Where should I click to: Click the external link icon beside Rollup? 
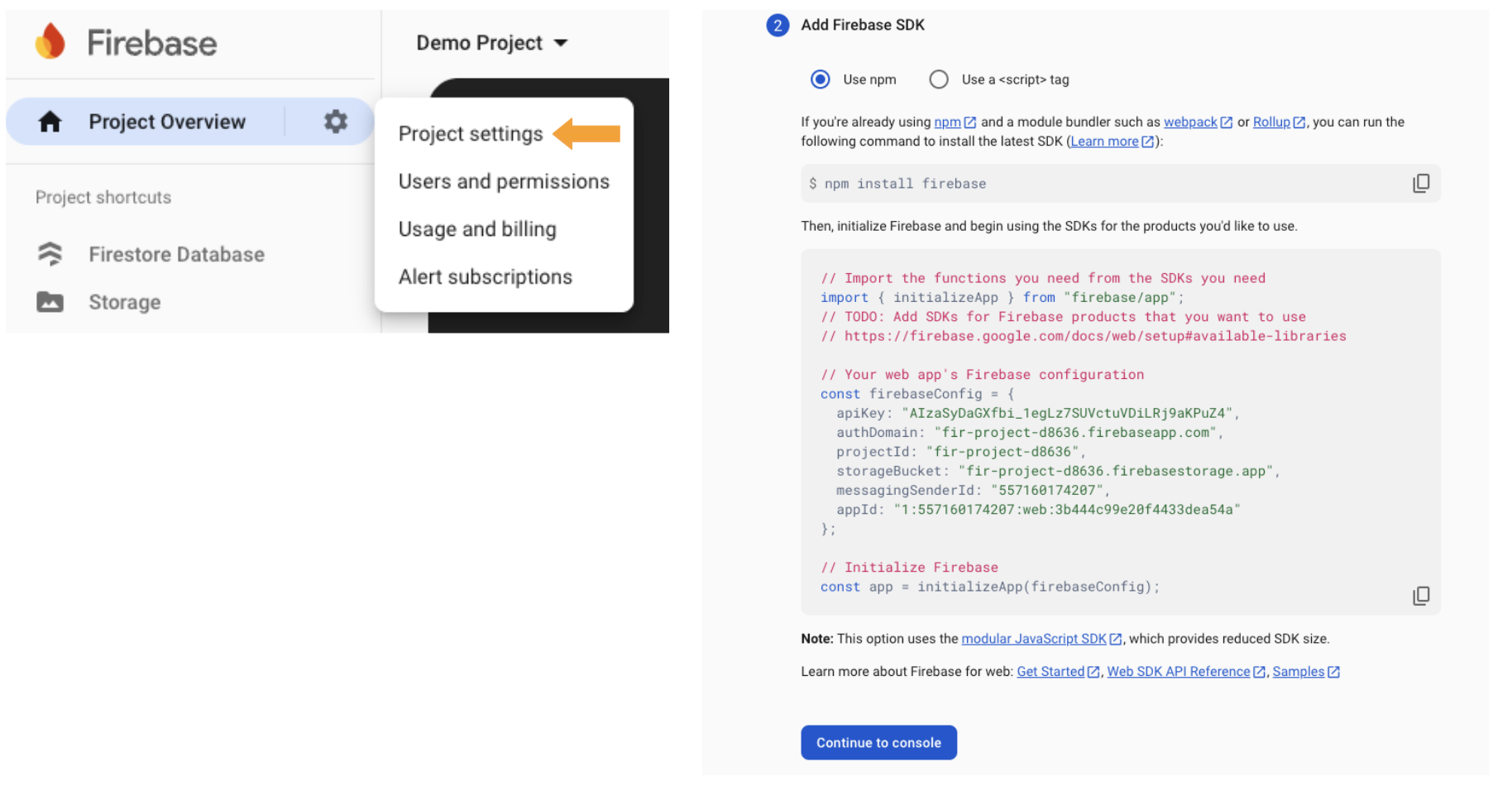pyautogui.click(x=1299, y=122)
